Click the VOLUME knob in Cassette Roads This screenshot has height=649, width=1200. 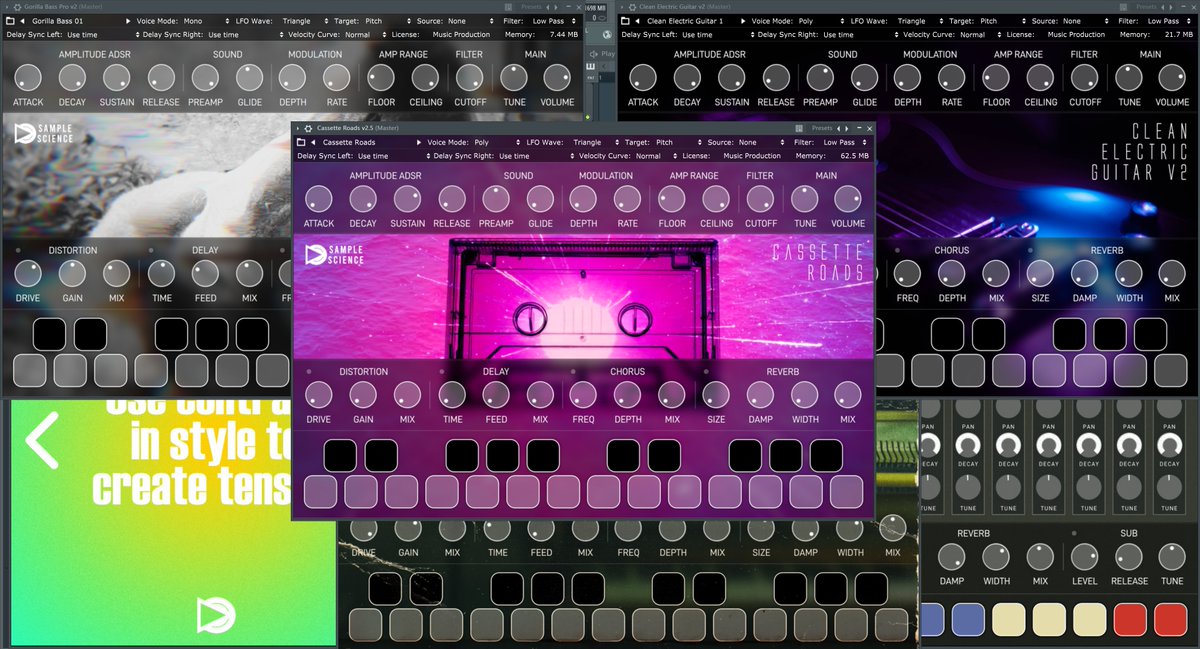(x=848, y=199)
